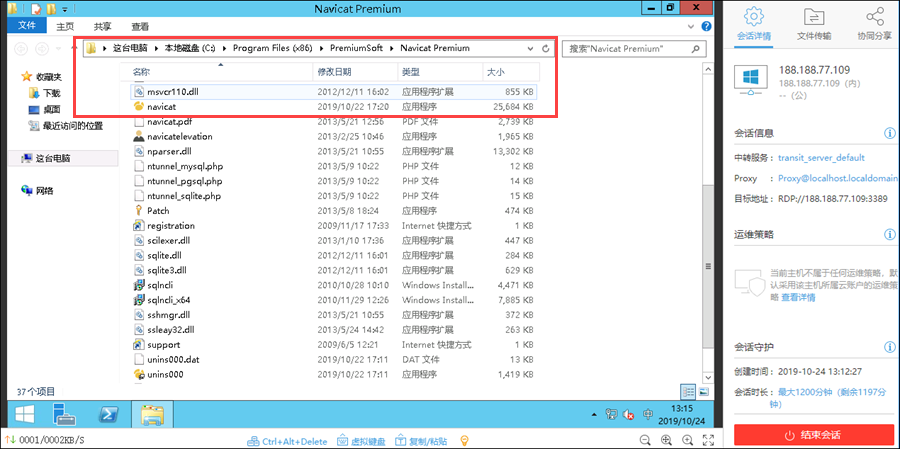900x449 pixels.
Task: Refresh the folder via address bar icon
Action: click(545, 48)
